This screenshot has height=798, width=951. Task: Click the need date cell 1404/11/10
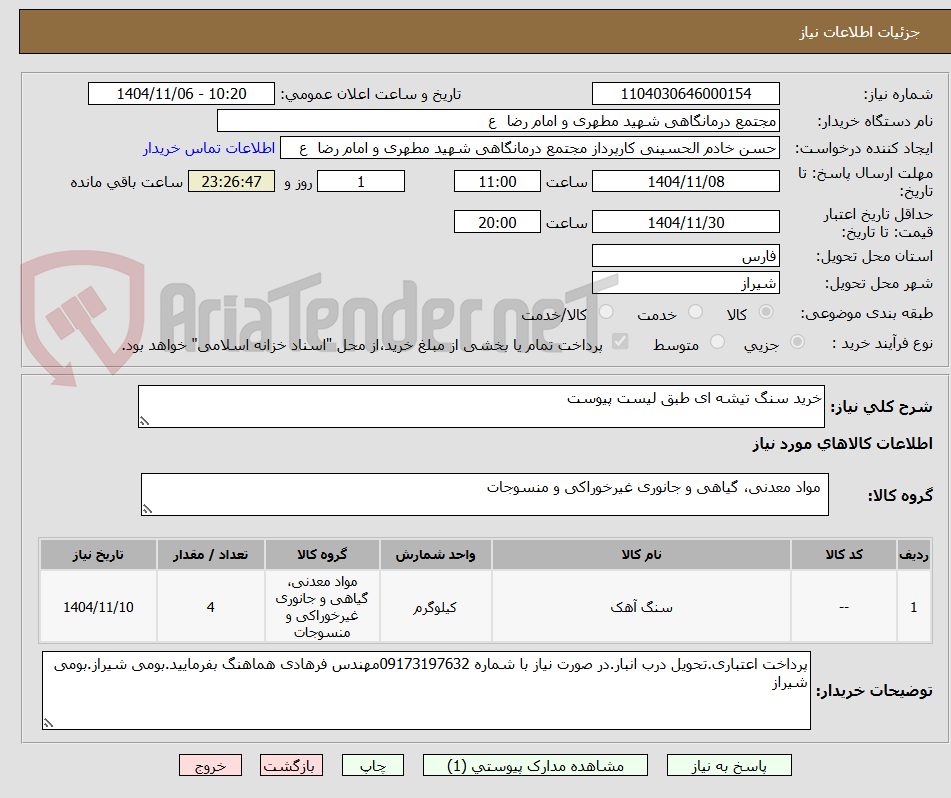pyautogui.click(x=98, y=606)
